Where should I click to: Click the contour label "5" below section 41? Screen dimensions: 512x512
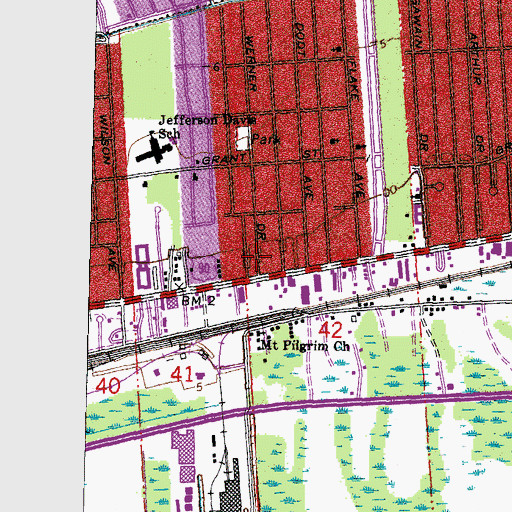point(199,387)
